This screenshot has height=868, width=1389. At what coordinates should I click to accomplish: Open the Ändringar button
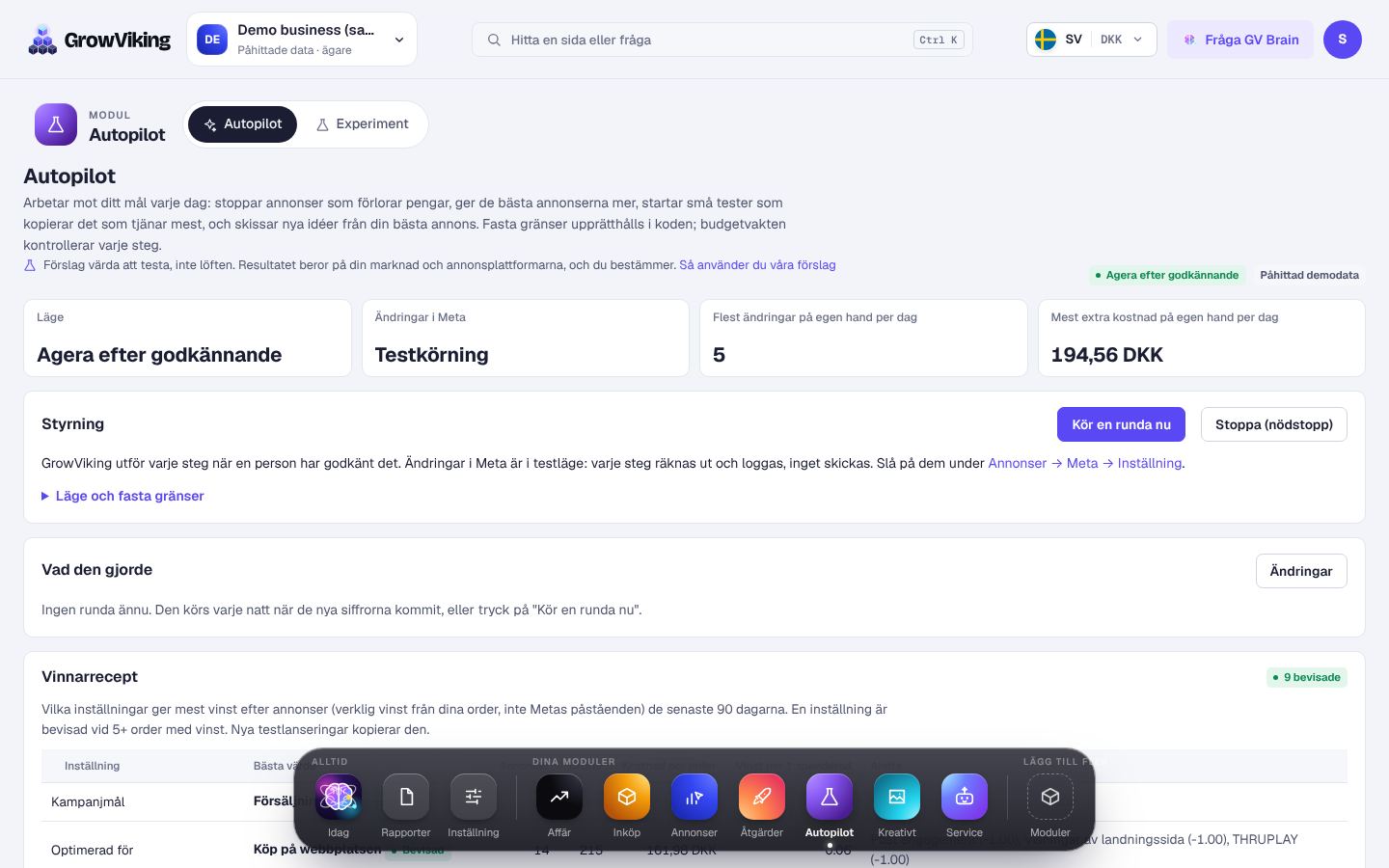click(x=1301, y=571)
